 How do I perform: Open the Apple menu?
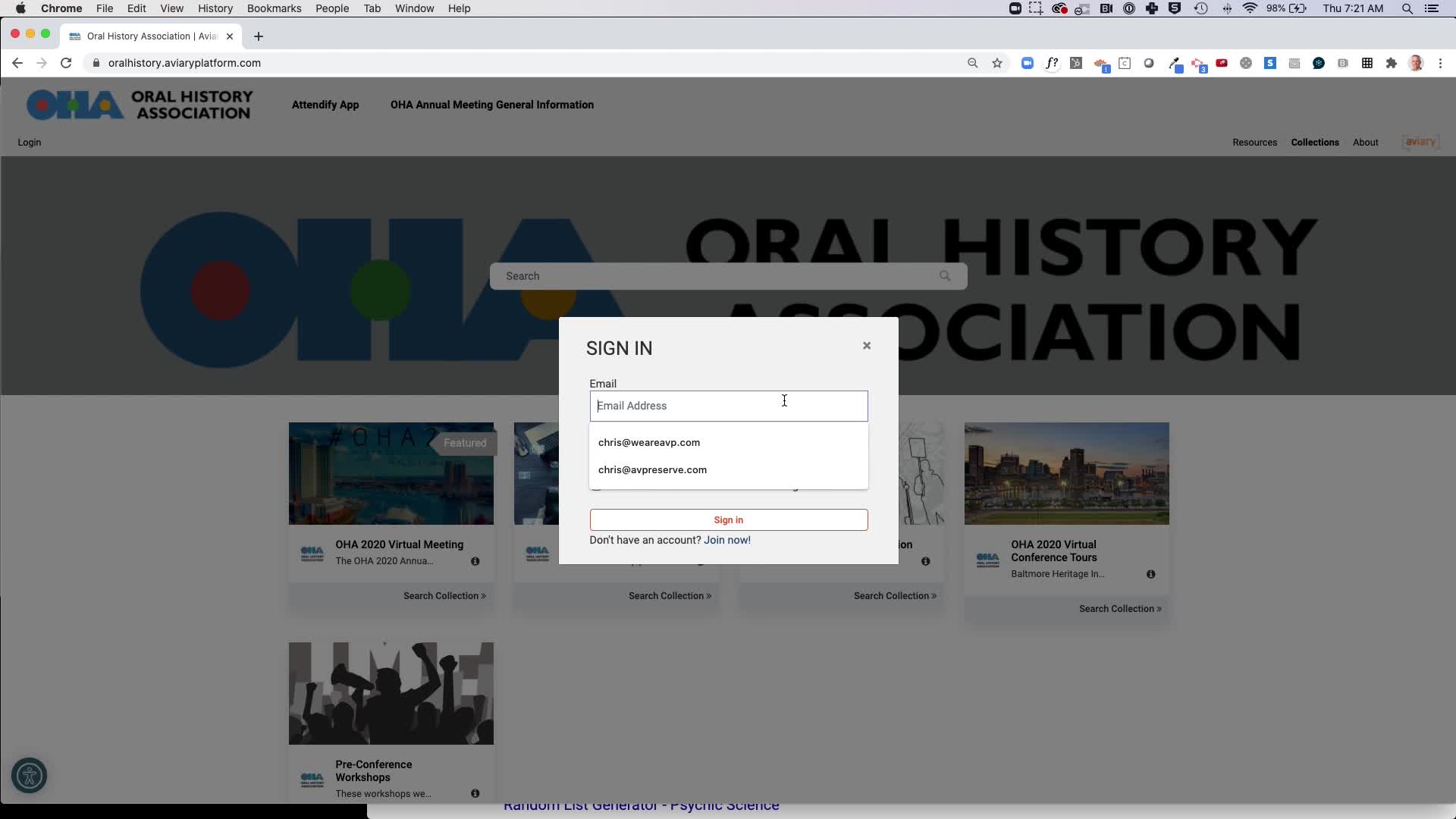[20, 8]
